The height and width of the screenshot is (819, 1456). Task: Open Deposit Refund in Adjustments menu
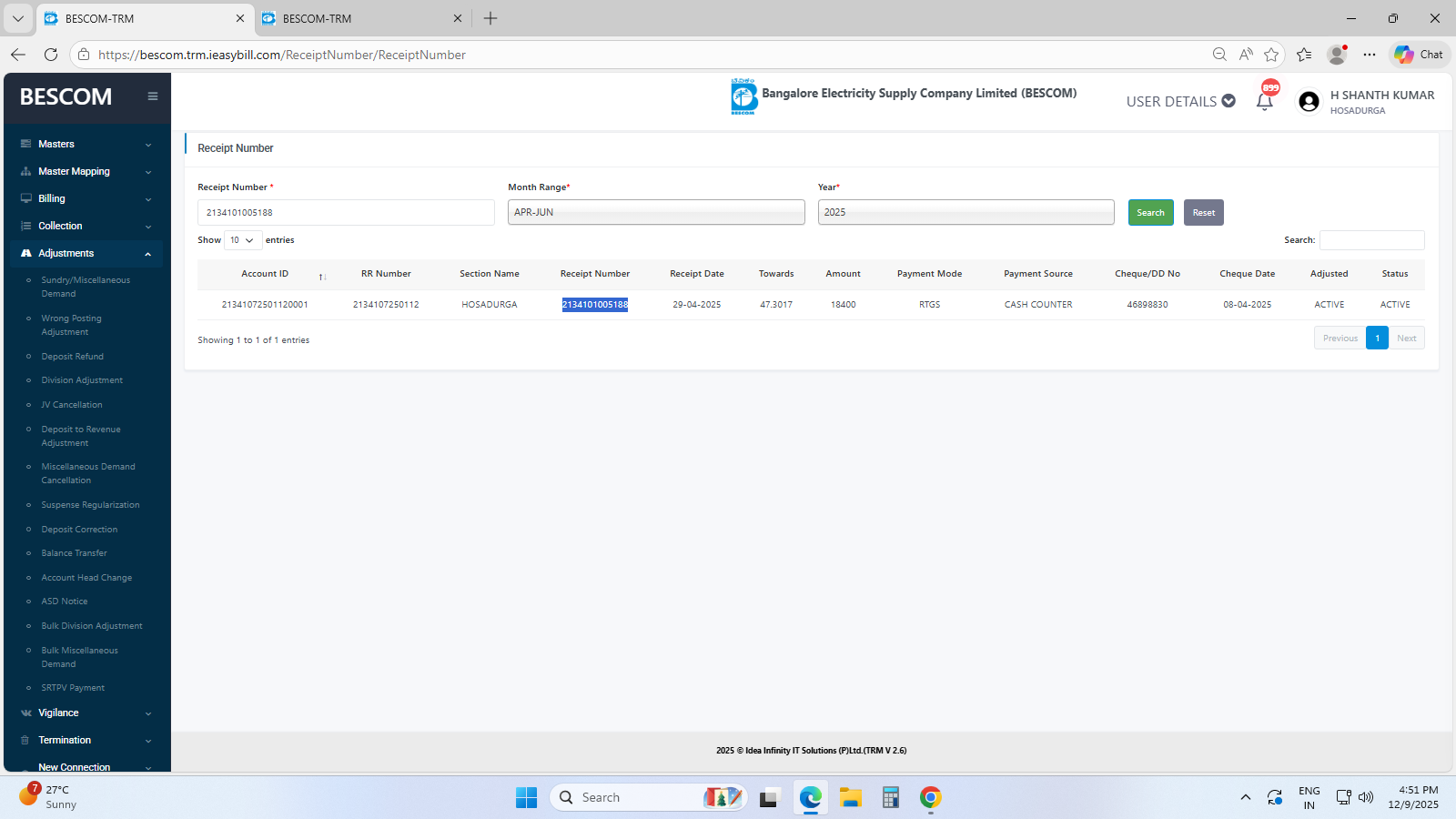tap(72, 357)
